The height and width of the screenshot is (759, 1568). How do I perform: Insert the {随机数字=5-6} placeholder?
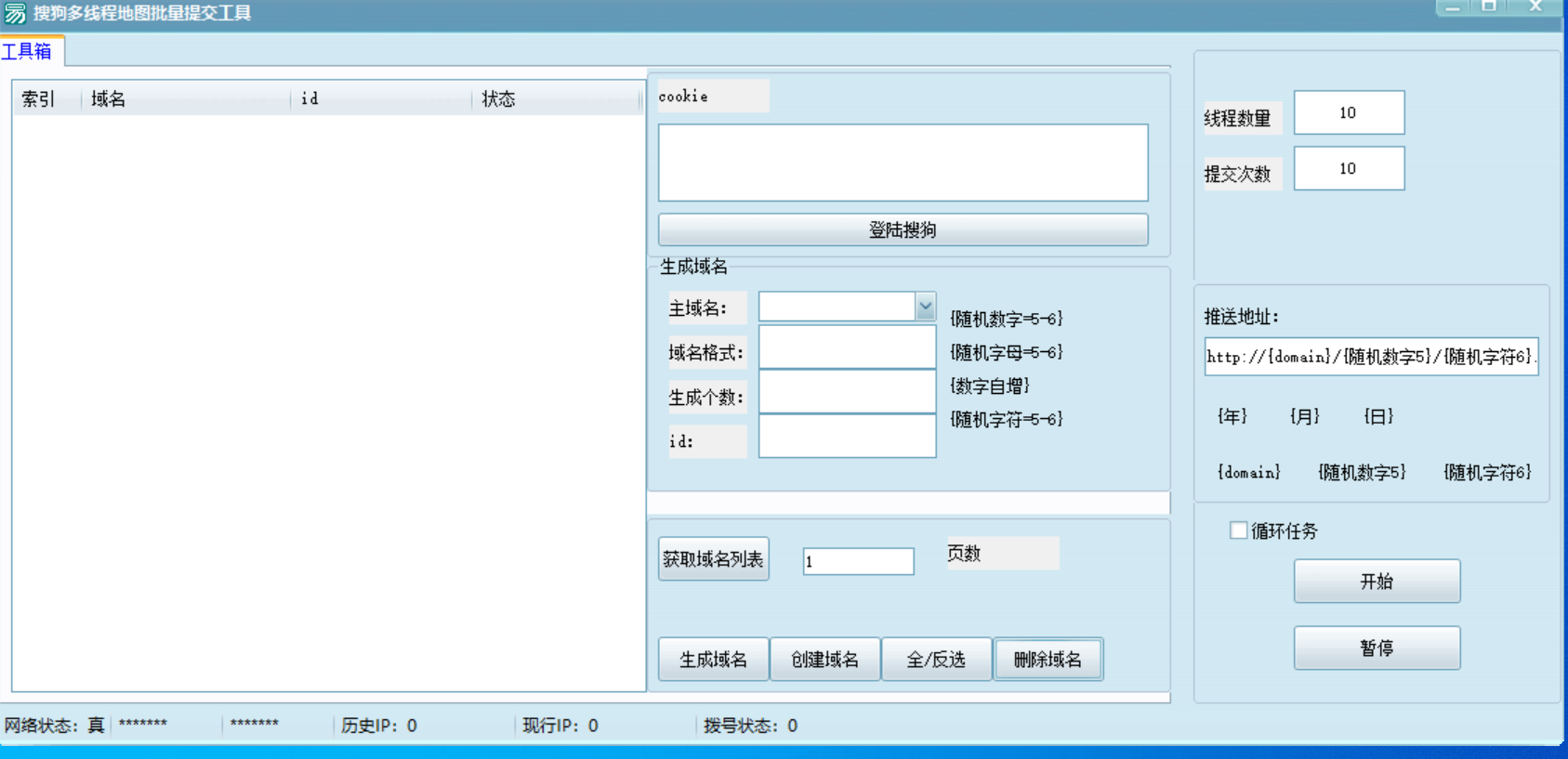click(x=1007, y=319)
